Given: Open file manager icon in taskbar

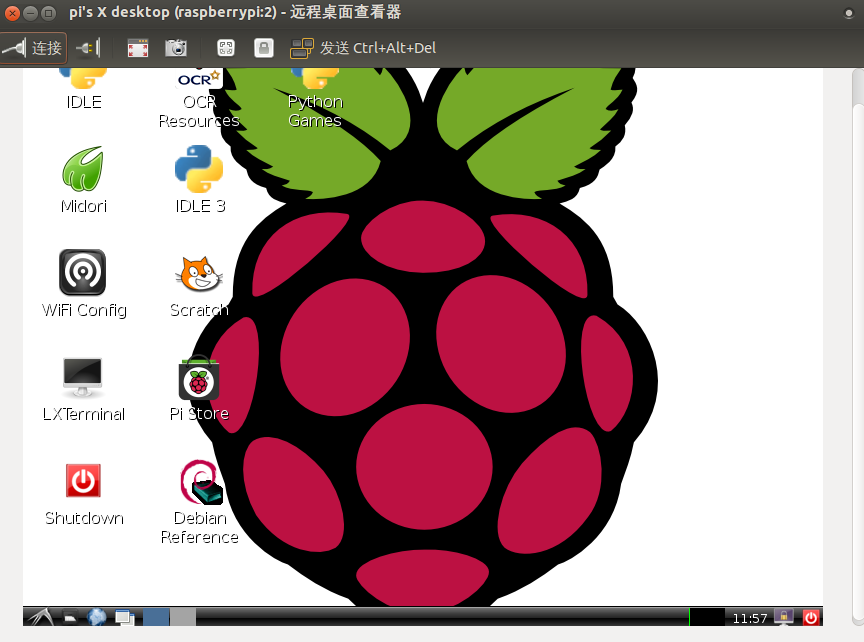Looking at the screenshot, I should (70, 618).
